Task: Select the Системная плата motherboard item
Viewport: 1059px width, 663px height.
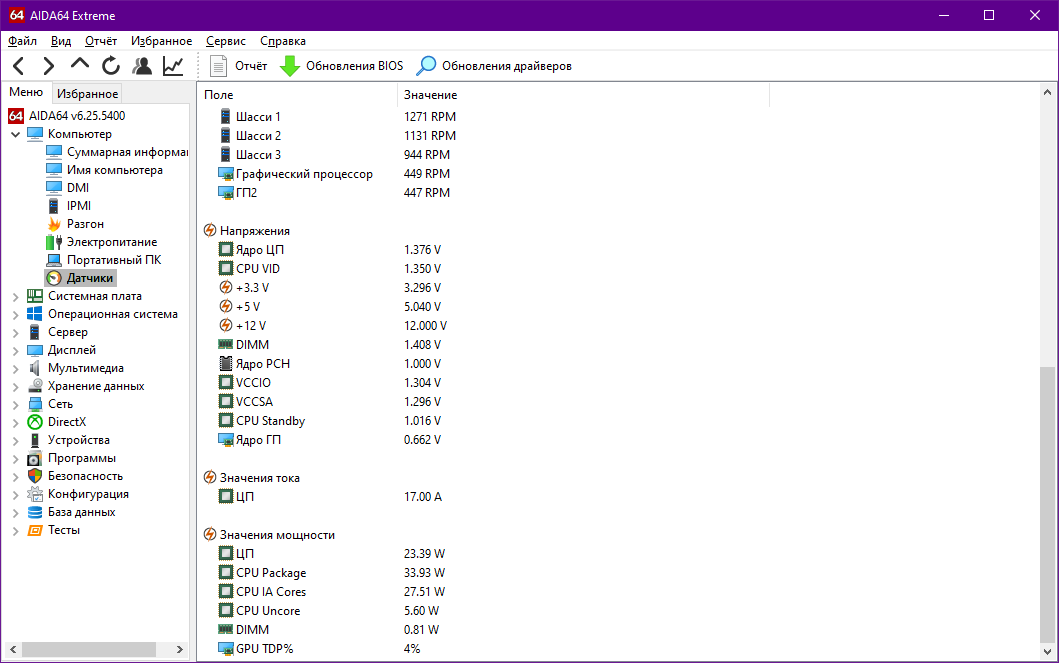Action: click(84, 296)
